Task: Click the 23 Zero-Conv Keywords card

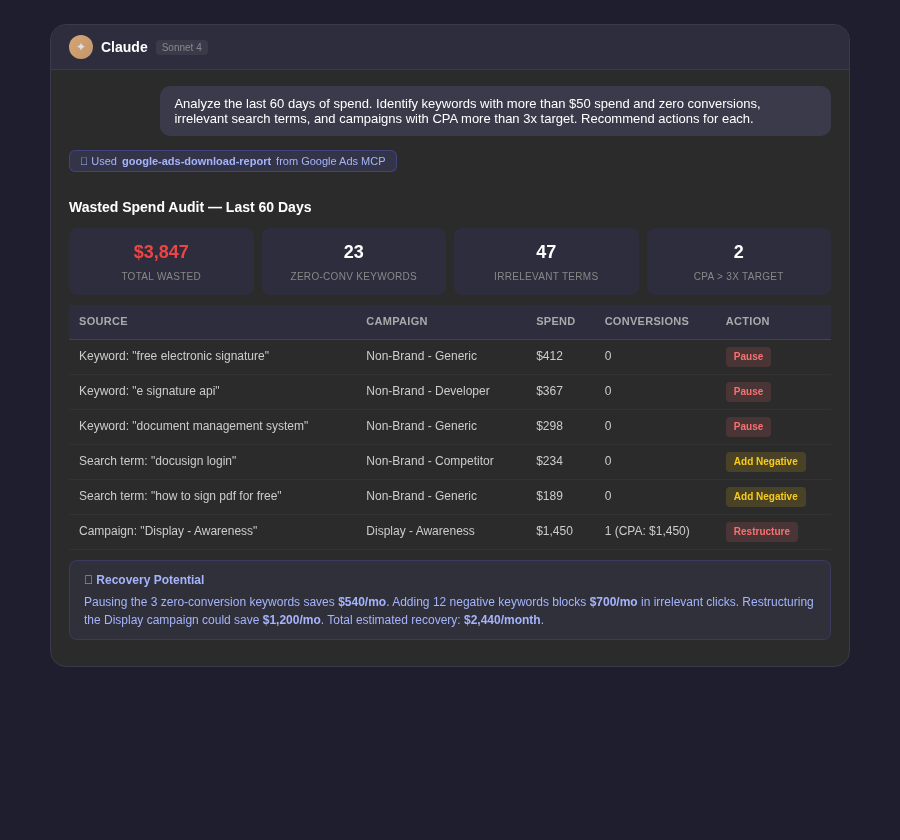Action: (353, 261)
